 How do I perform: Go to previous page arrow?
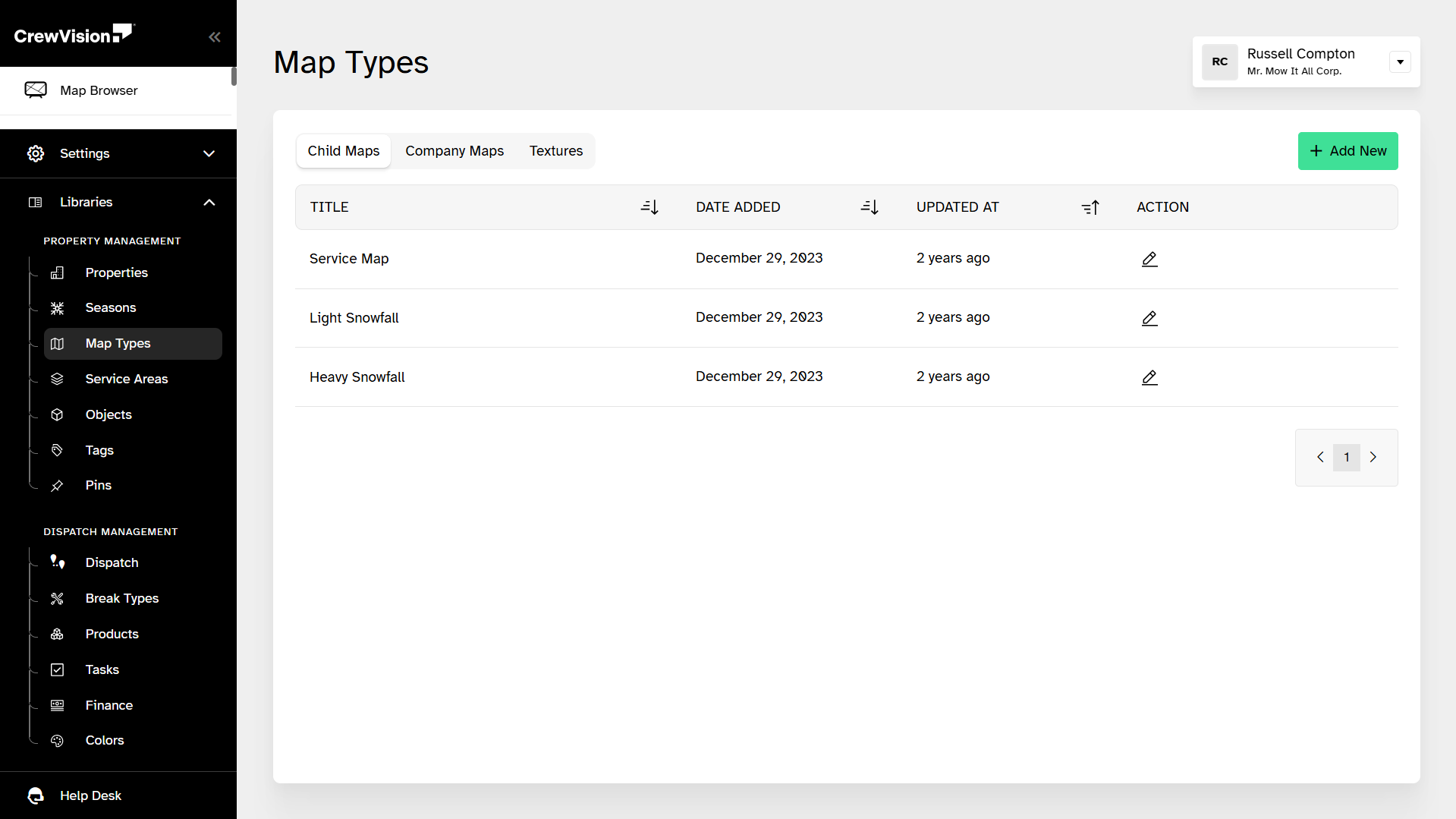pos(1320,457)
